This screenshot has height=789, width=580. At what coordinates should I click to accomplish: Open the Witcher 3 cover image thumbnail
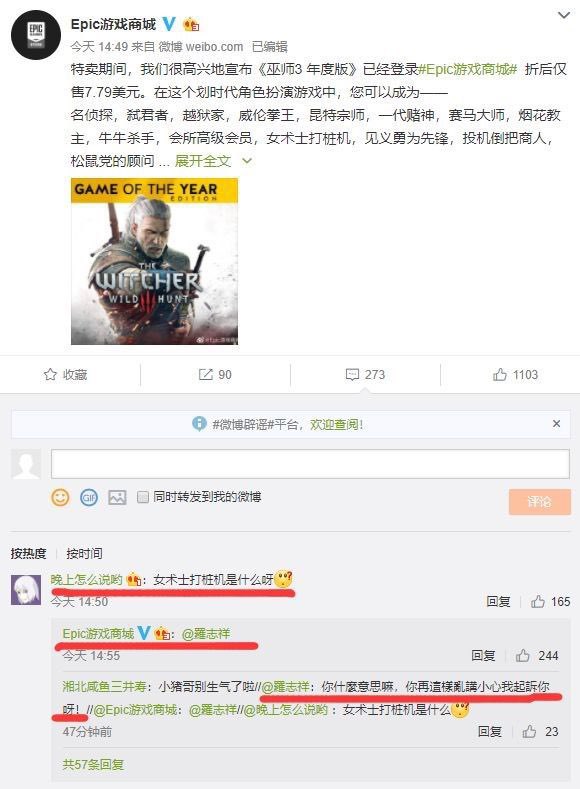(154, 261)
